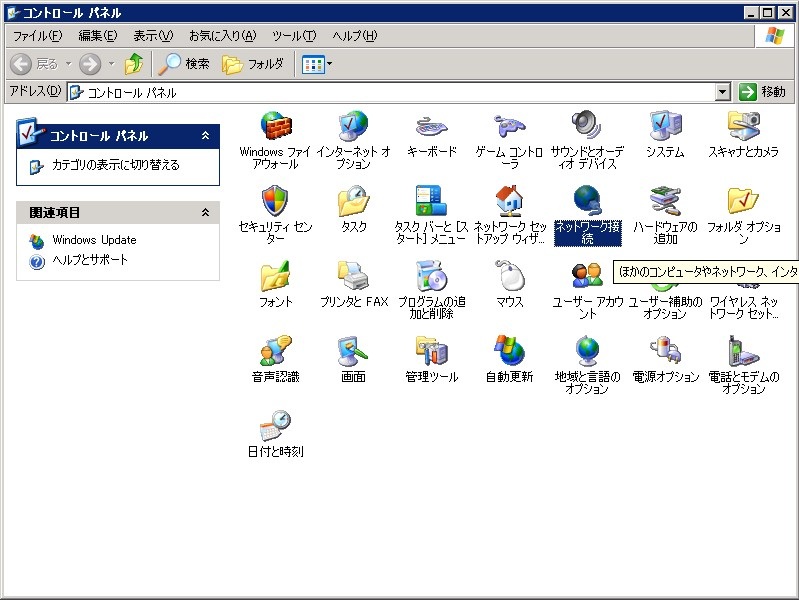Open the 表示(V) menu
The height and width of the screenshot is (600, 799).
click(x=153, y=36)
